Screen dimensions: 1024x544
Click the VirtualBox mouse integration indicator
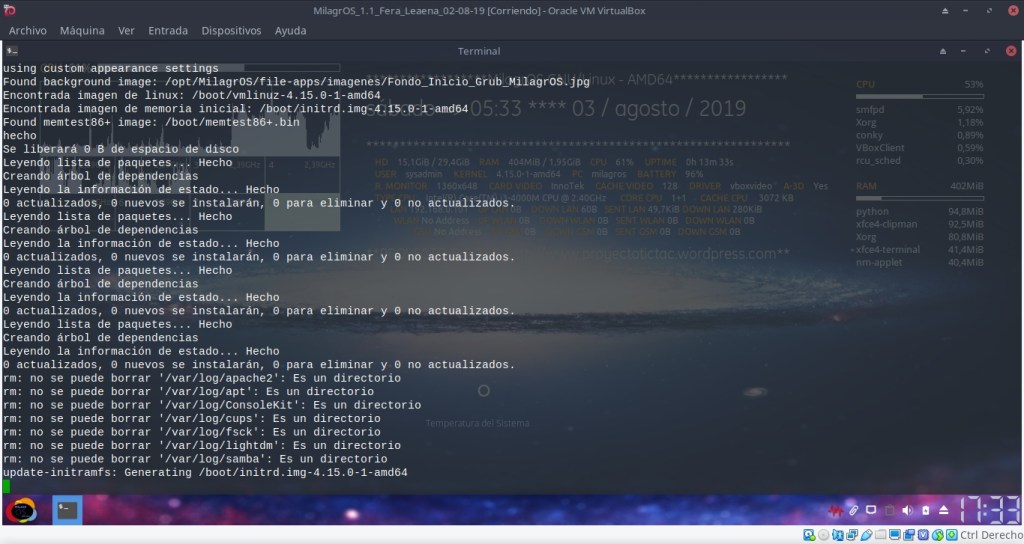(938, 535)
